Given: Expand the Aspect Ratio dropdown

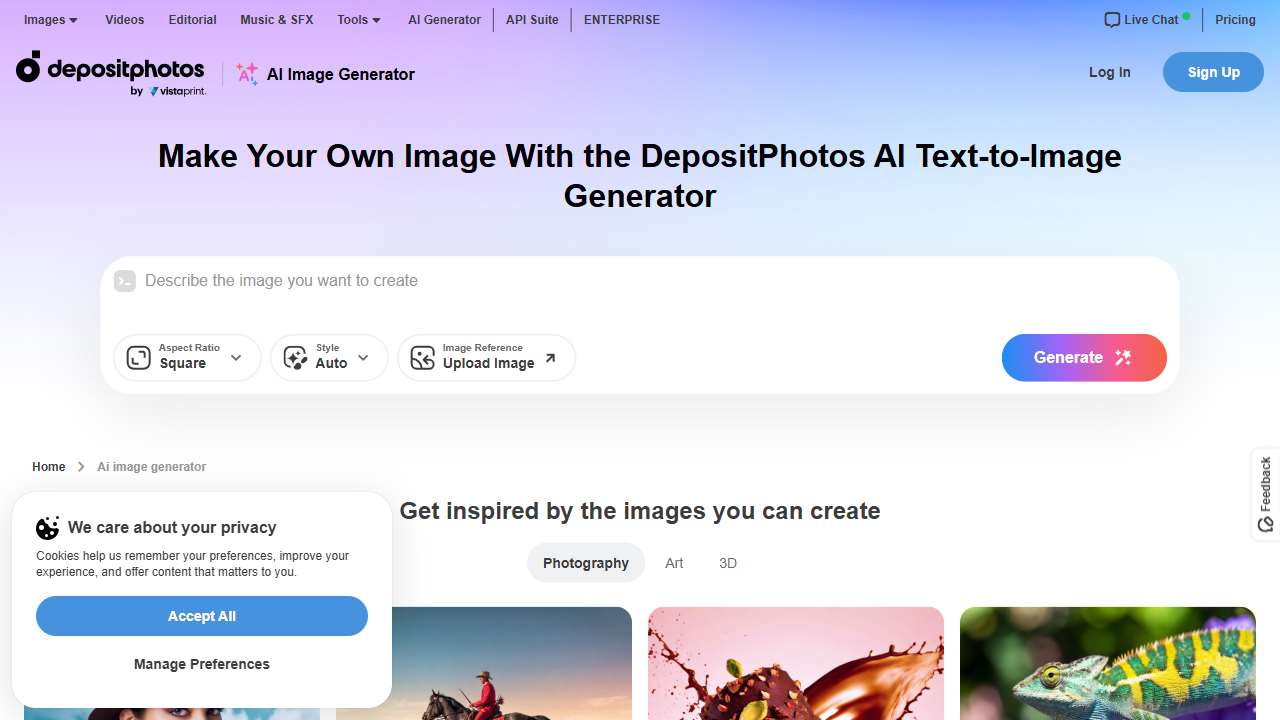Looking at the screenshot, I should coord(236,357).
